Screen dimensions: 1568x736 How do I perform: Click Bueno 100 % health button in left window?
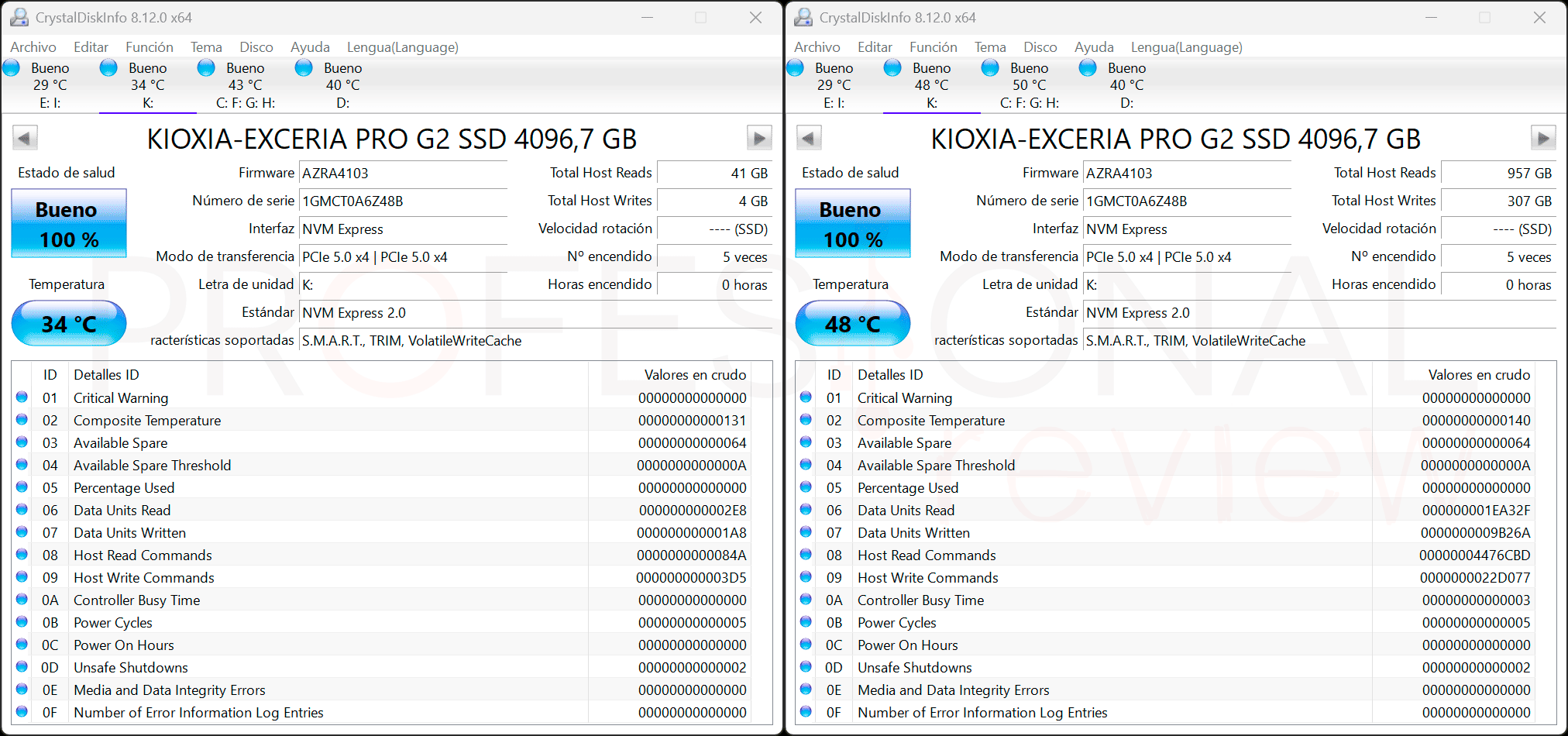[69, 224]
